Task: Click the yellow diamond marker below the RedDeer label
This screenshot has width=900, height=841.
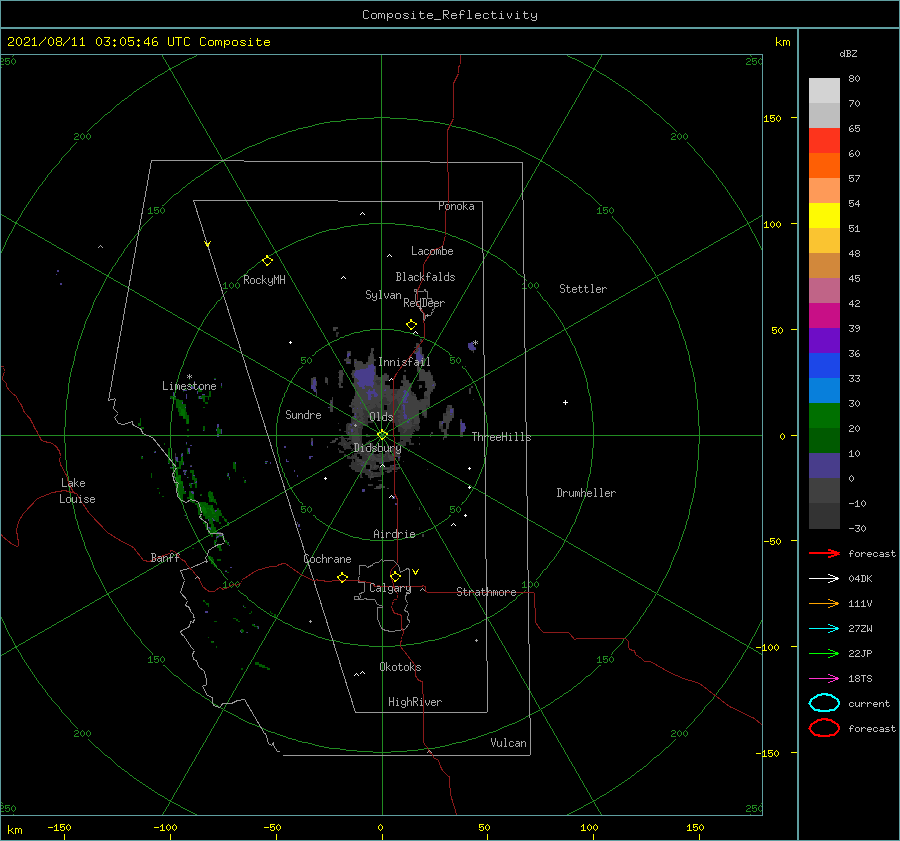Action: click(x=412, y=325)
